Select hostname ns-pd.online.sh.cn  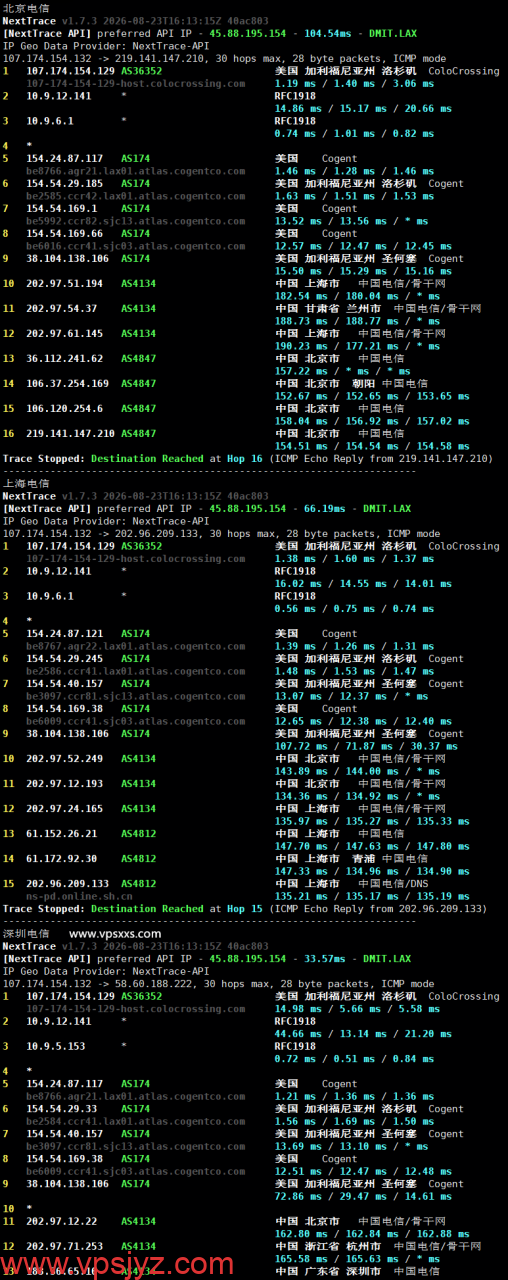(x=80, y=896)
